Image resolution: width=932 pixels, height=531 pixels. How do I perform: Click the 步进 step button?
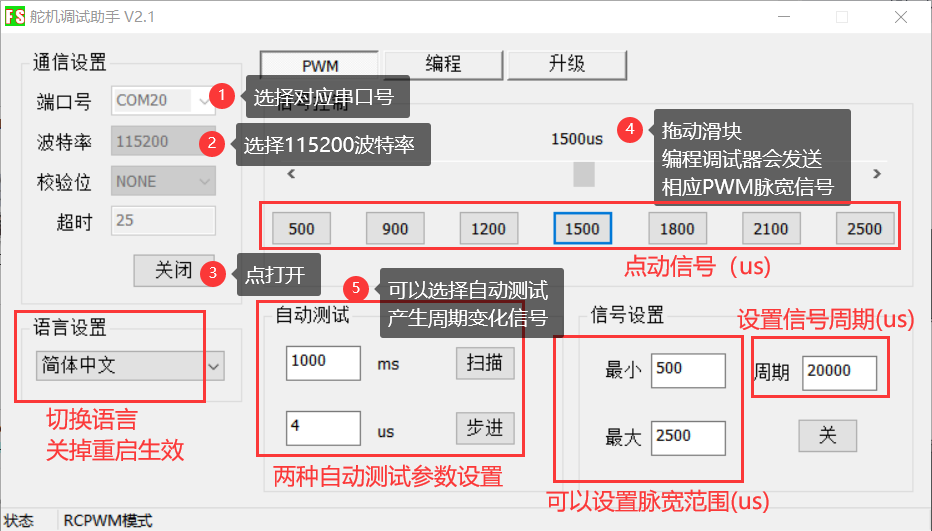pyautogui.click(x=485, y=428)
